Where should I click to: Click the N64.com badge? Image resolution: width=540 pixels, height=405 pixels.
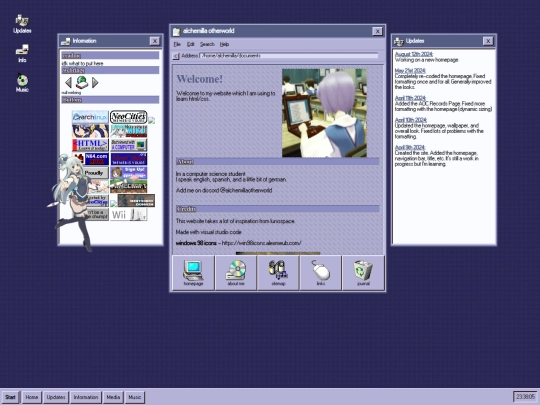[92, 159]
